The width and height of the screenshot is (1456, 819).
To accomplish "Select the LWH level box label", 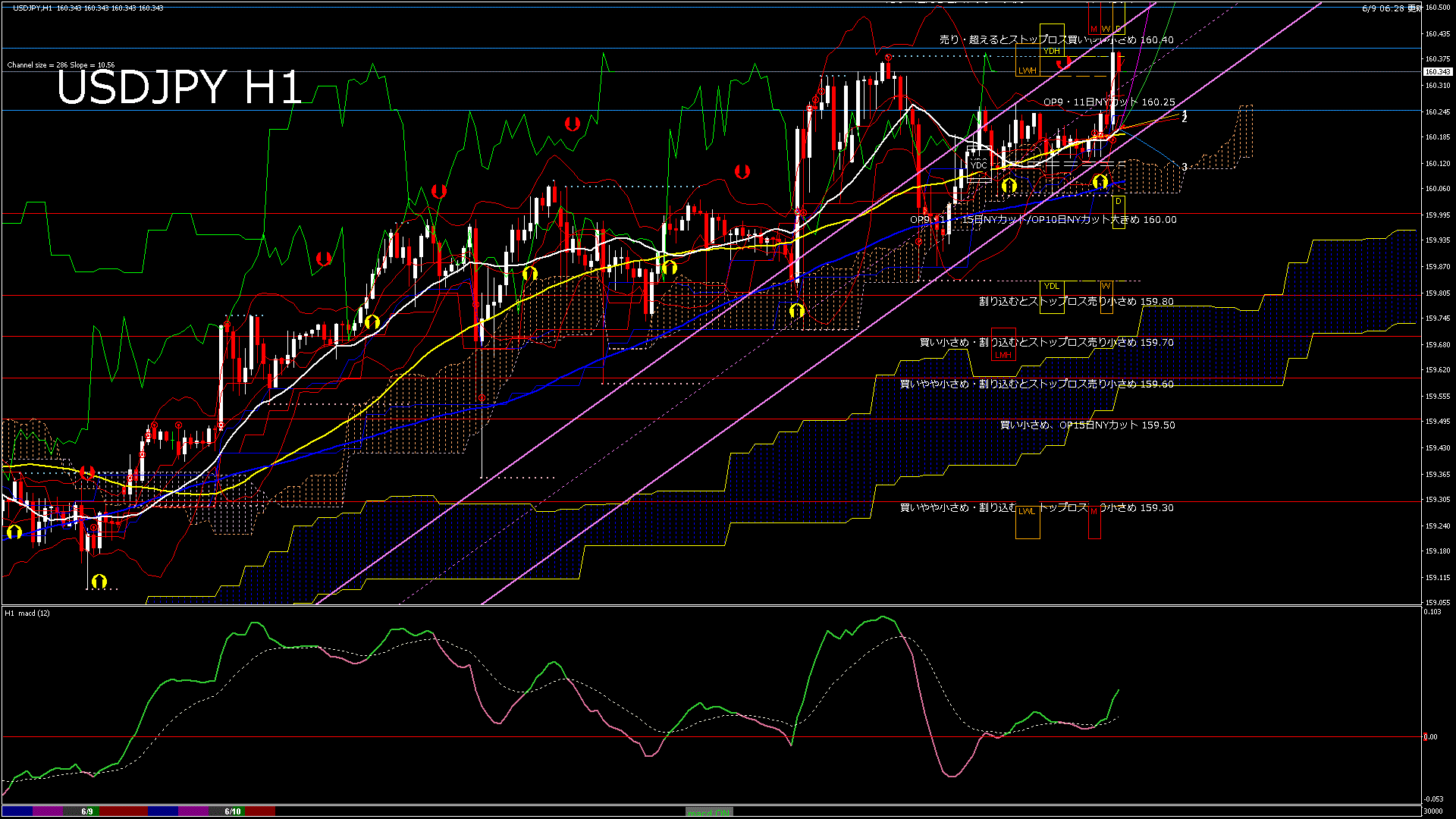I will [x=1027, y=71].
